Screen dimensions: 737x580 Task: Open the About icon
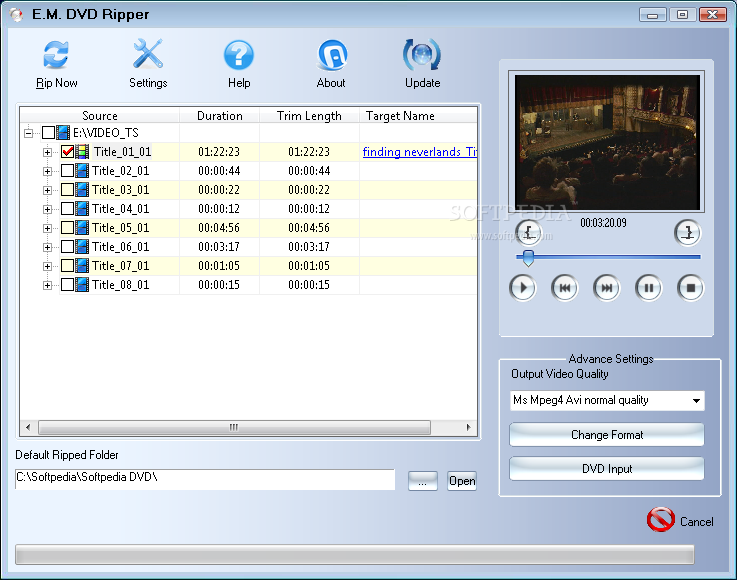332,55
